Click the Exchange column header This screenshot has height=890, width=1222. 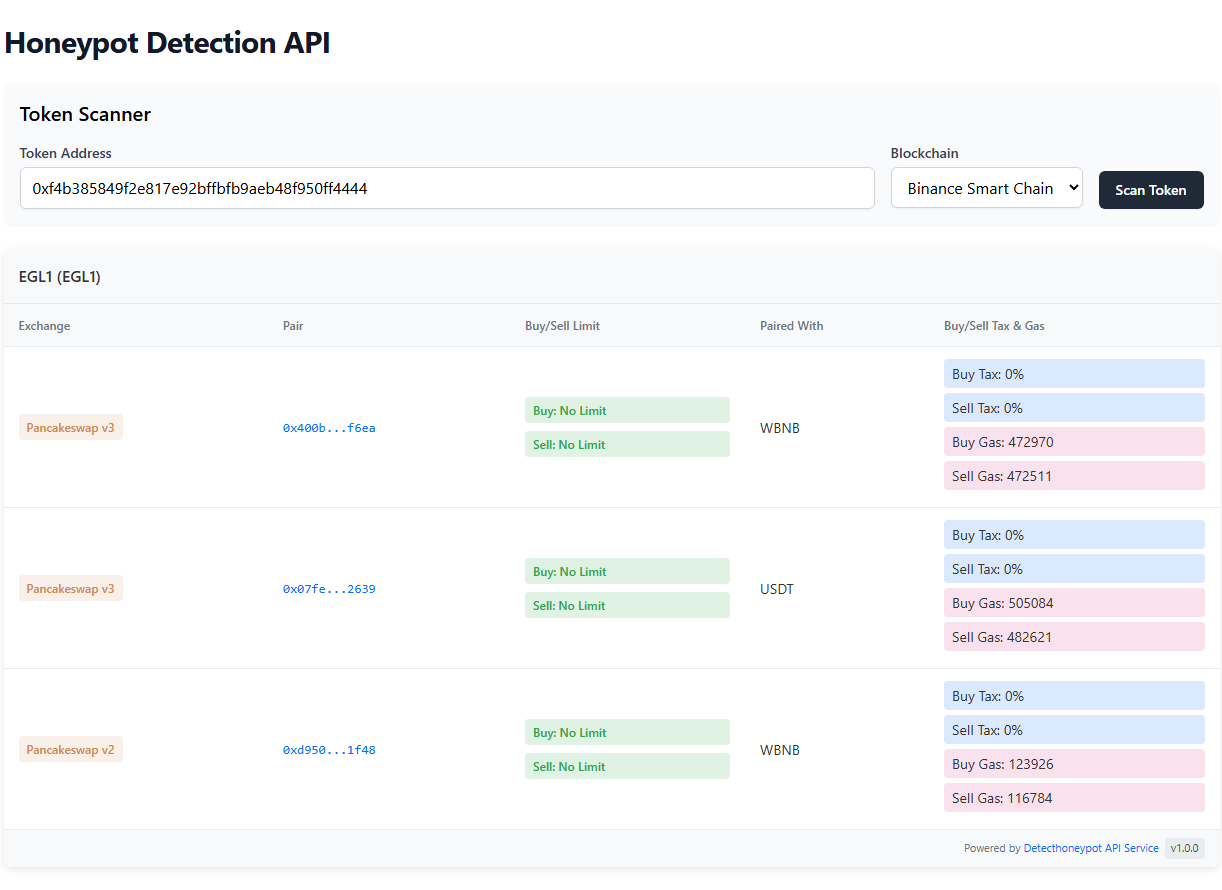click(45, 326)
